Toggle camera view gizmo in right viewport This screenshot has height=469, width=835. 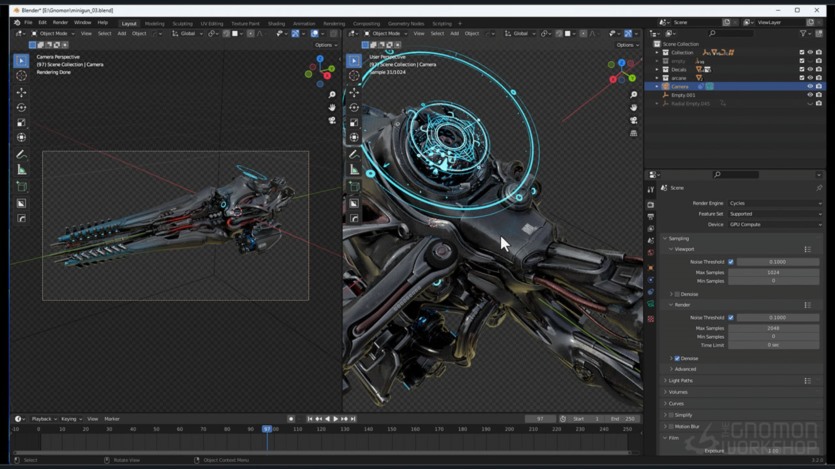click(634, 120)
